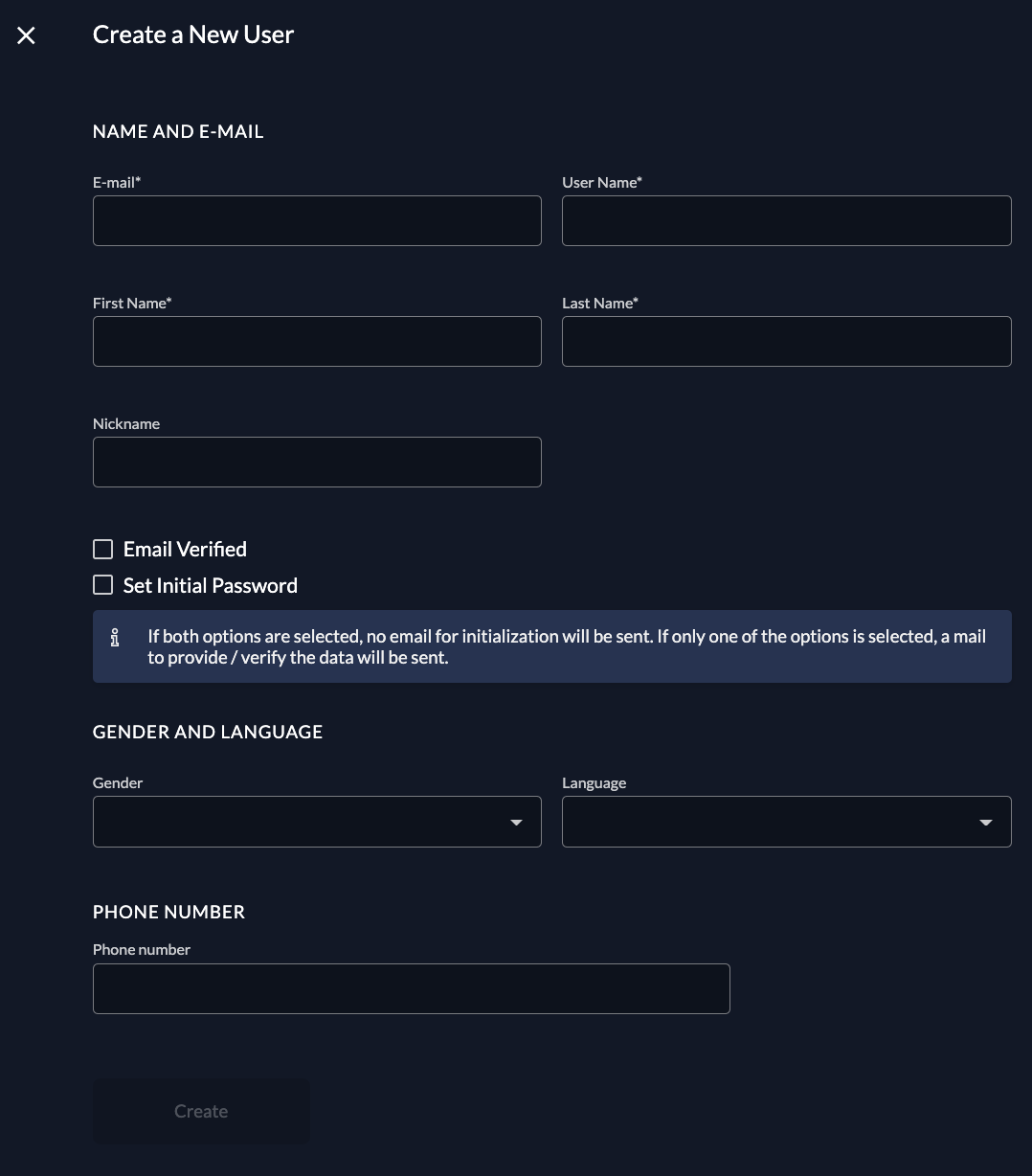Screen dimensions: 1032x1176
Task: Click the initialization email notice text
Action: (566, 646)
